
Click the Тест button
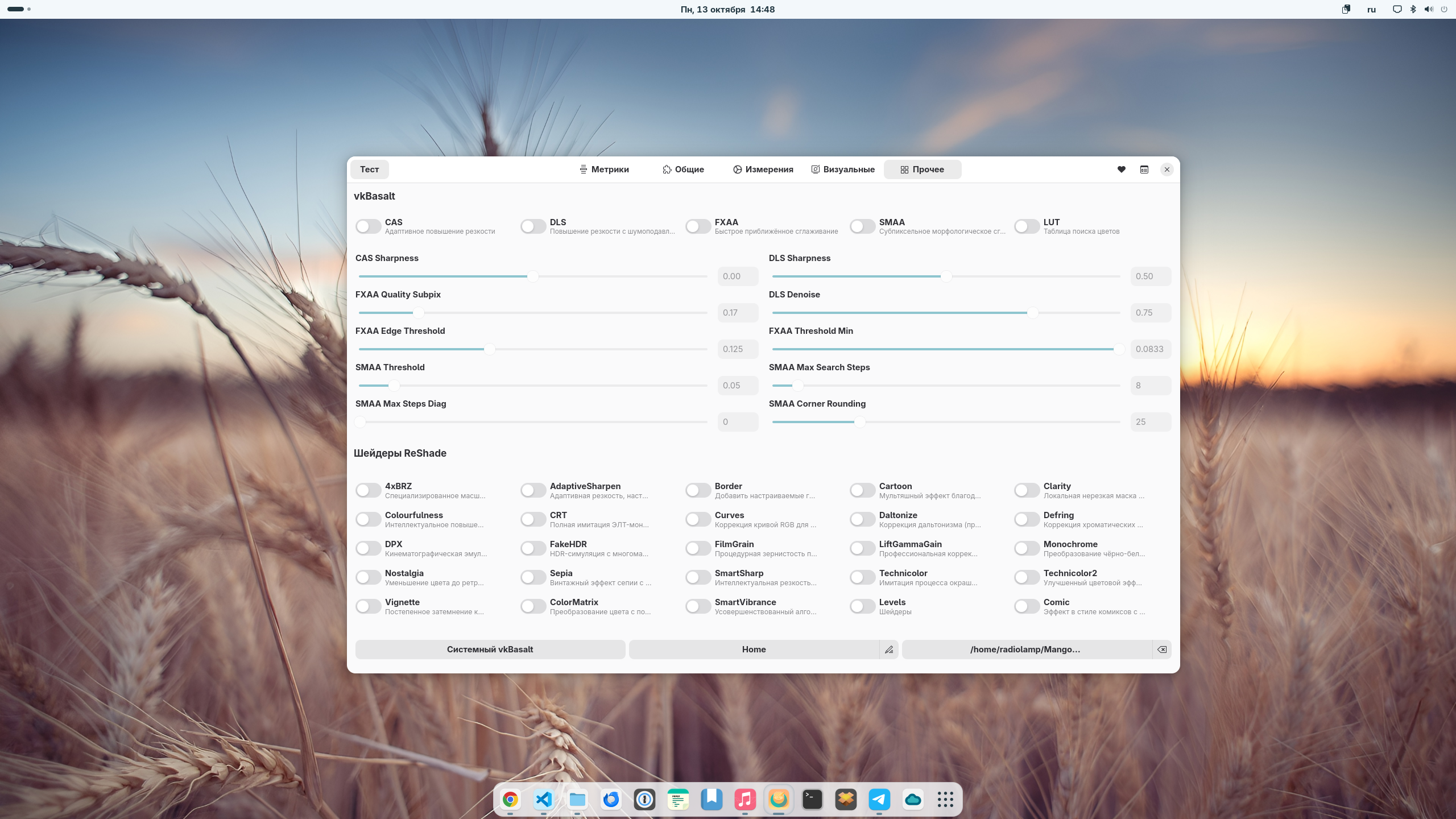[x=369, y=169]
